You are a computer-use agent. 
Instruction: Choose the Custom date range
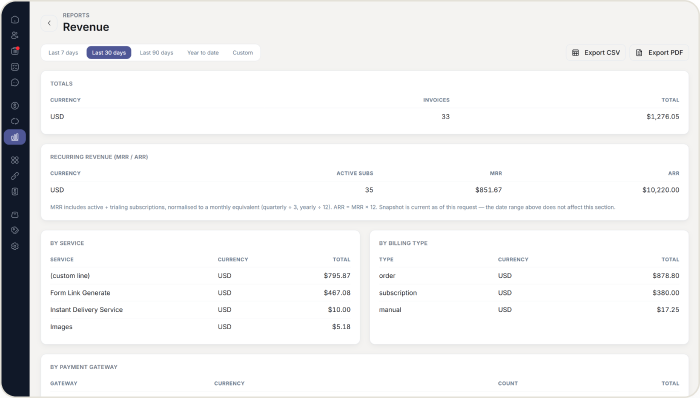point(243,53)
